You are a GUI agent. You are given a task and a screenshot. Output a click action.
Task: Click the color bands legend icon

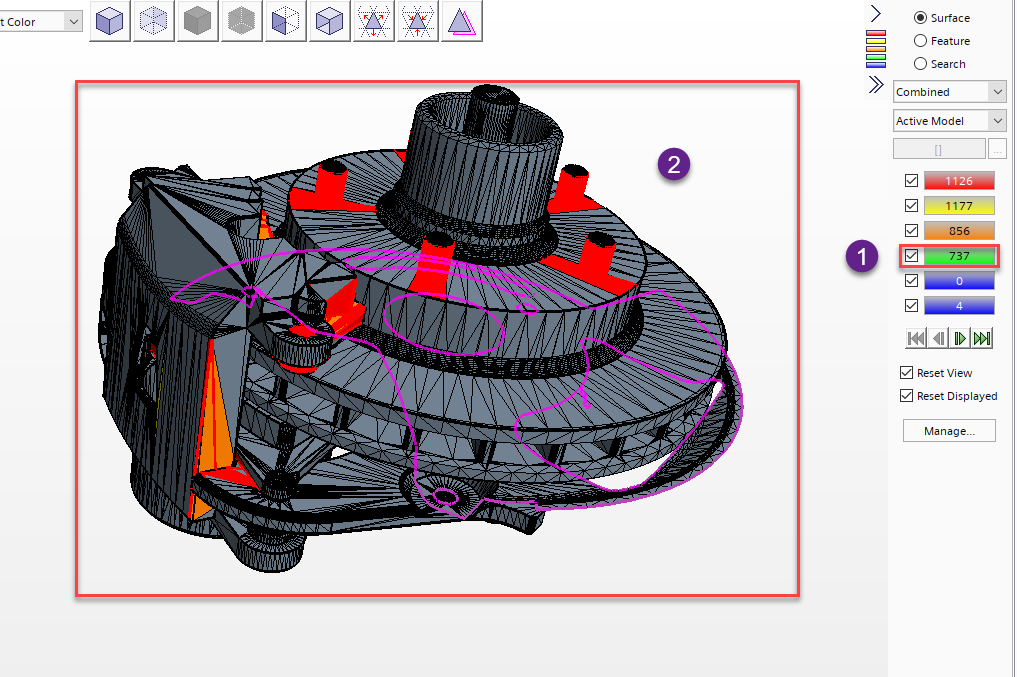tap(876, 49)
